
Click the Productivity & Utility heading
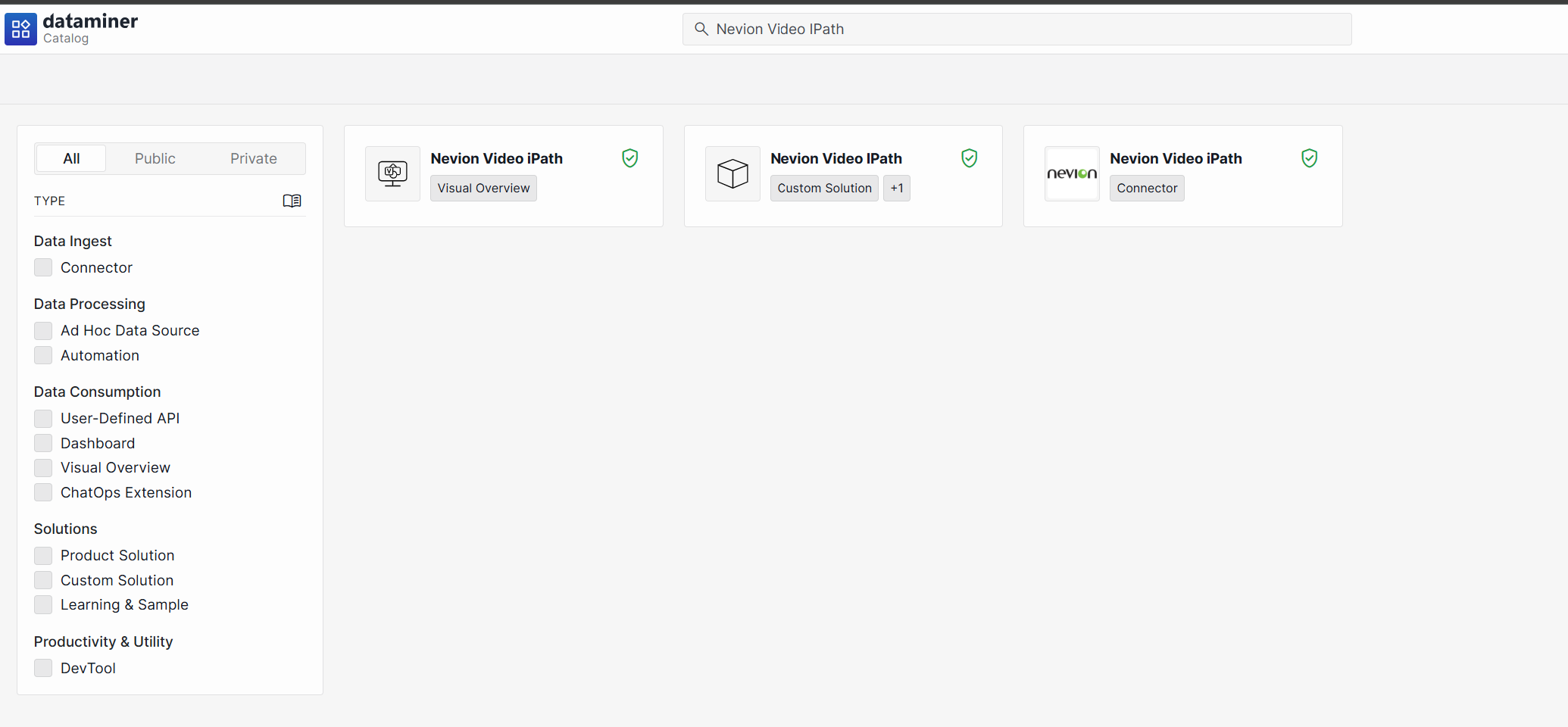pyautogui.click(x=103, y=641)
